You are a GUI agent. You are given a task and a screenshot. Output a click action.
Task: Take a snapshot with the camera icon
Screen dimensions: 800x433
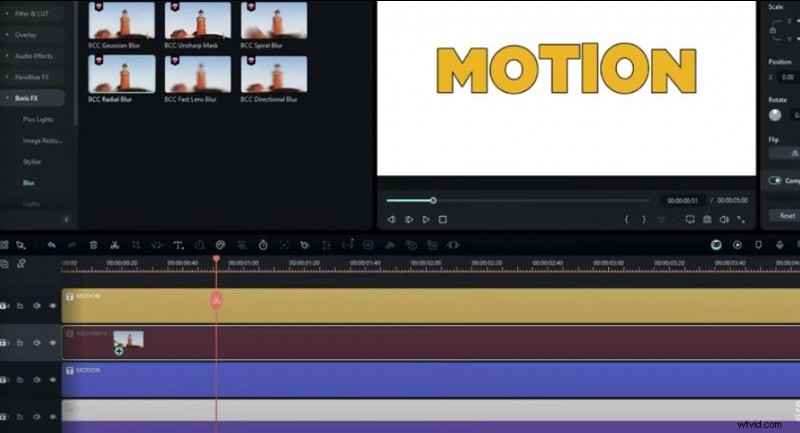[x=706, y=219]
